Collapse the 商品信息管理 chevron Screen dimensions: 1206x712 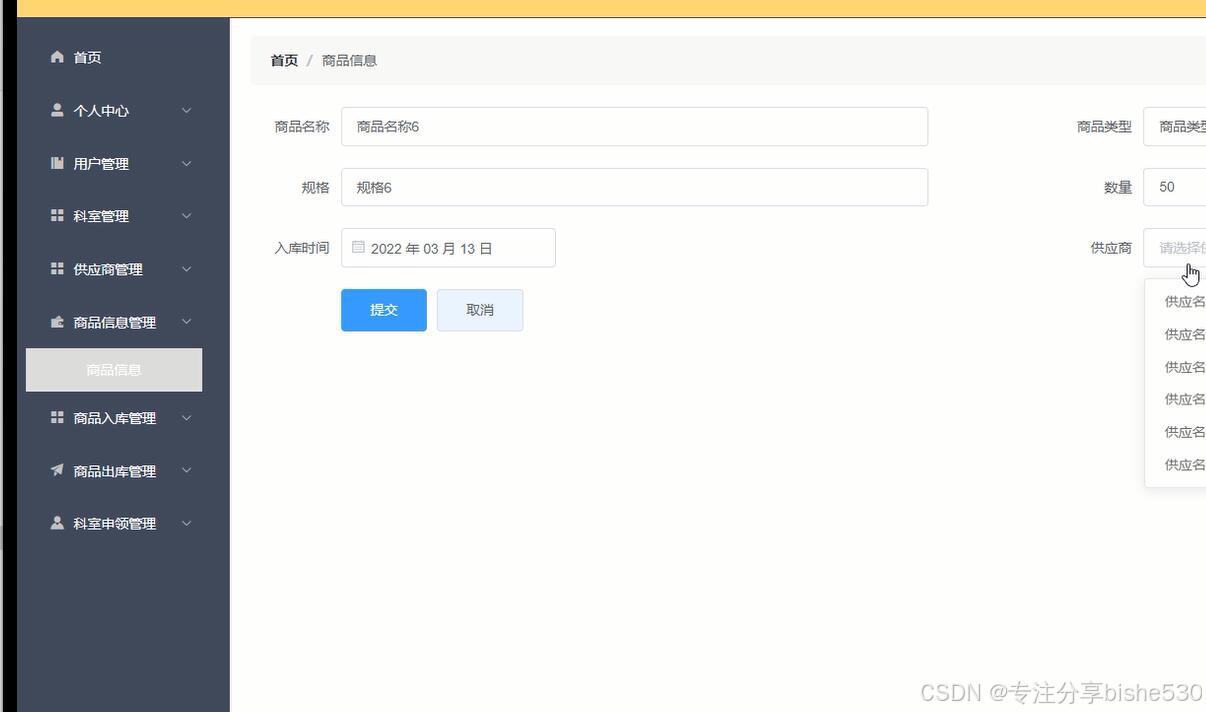[x=186, y=322]
